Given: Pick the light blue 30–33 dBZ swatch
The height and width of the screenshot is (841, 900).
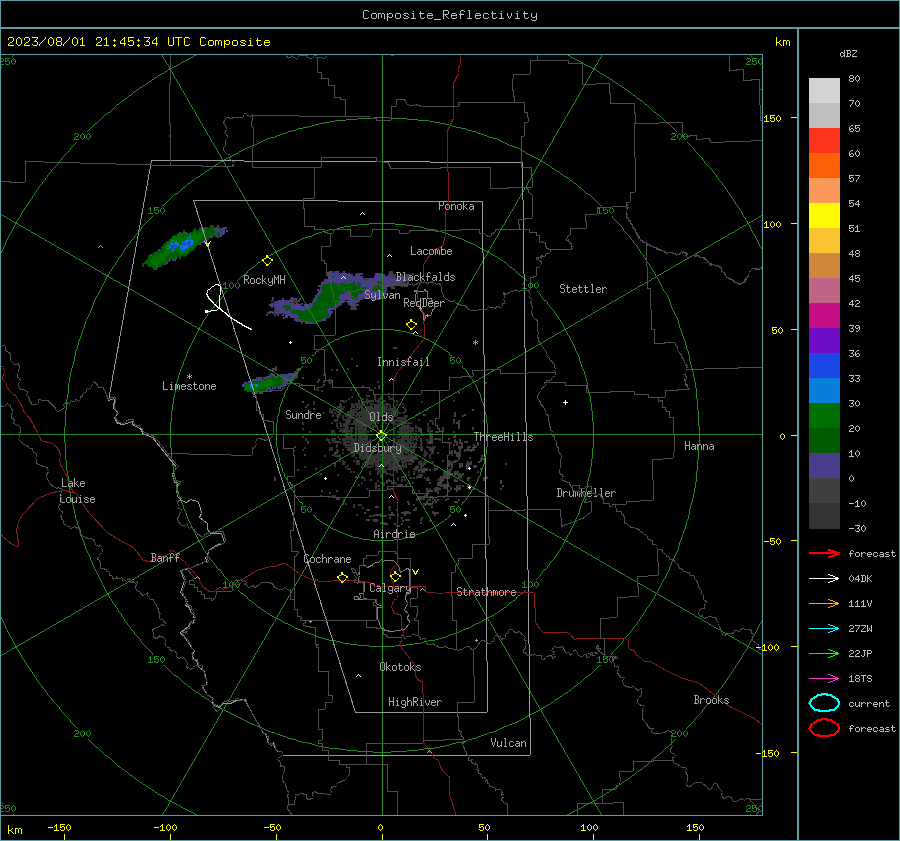Looking at the screenshot, I should click(x=824, y=390).
